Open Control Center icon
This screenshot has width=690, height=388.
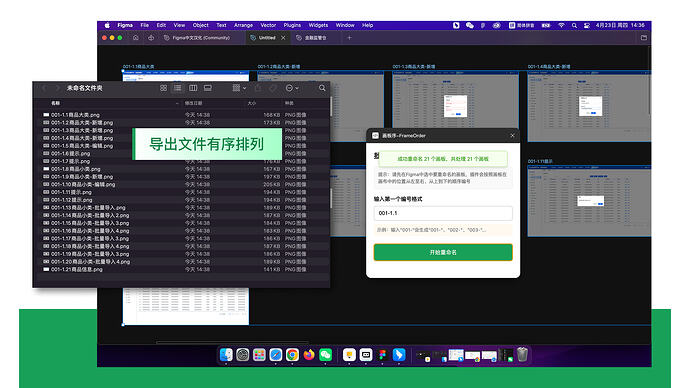pos(587,26)
